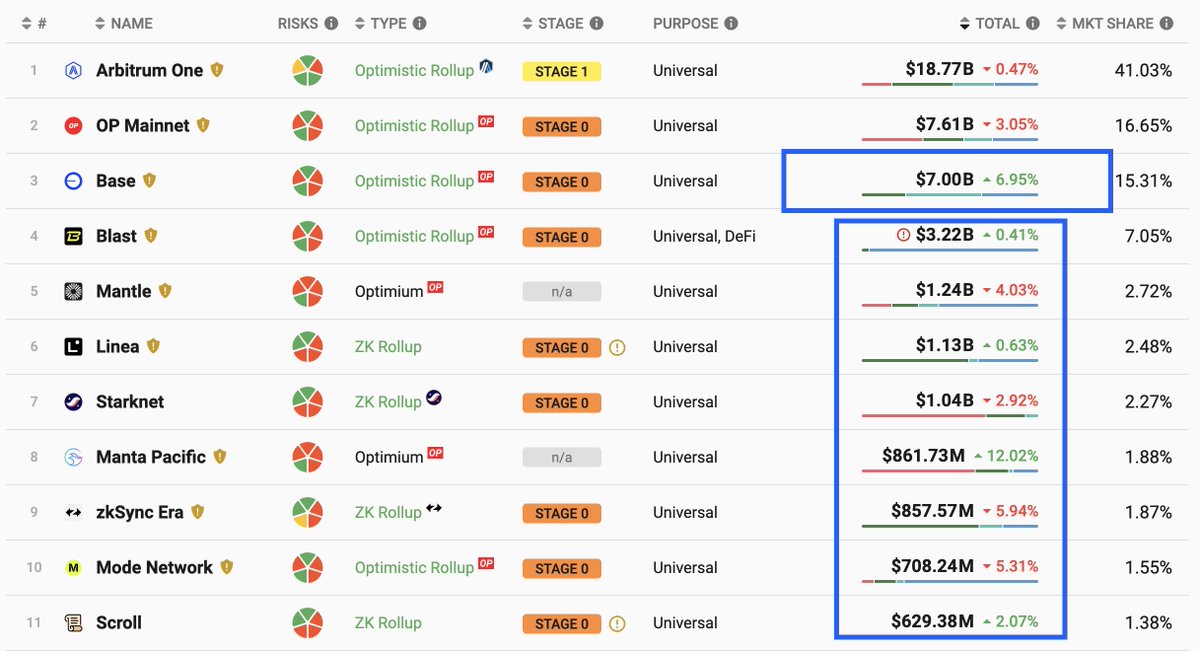Click the Starknet project logo
Viewport: 1200px width, 651px height.
[73, 402]
